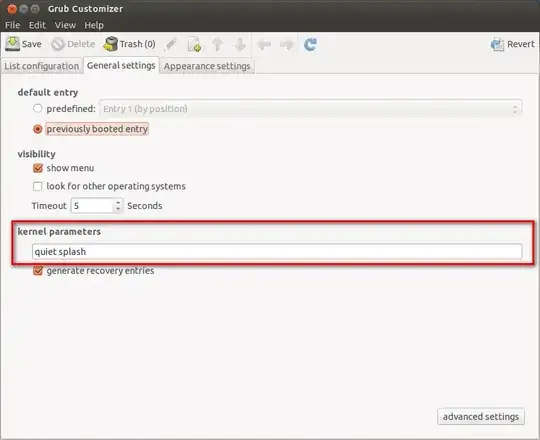Decrease the timeout with down stepper arrow
The width and height of the screenshot is (540, 440).
118,209
